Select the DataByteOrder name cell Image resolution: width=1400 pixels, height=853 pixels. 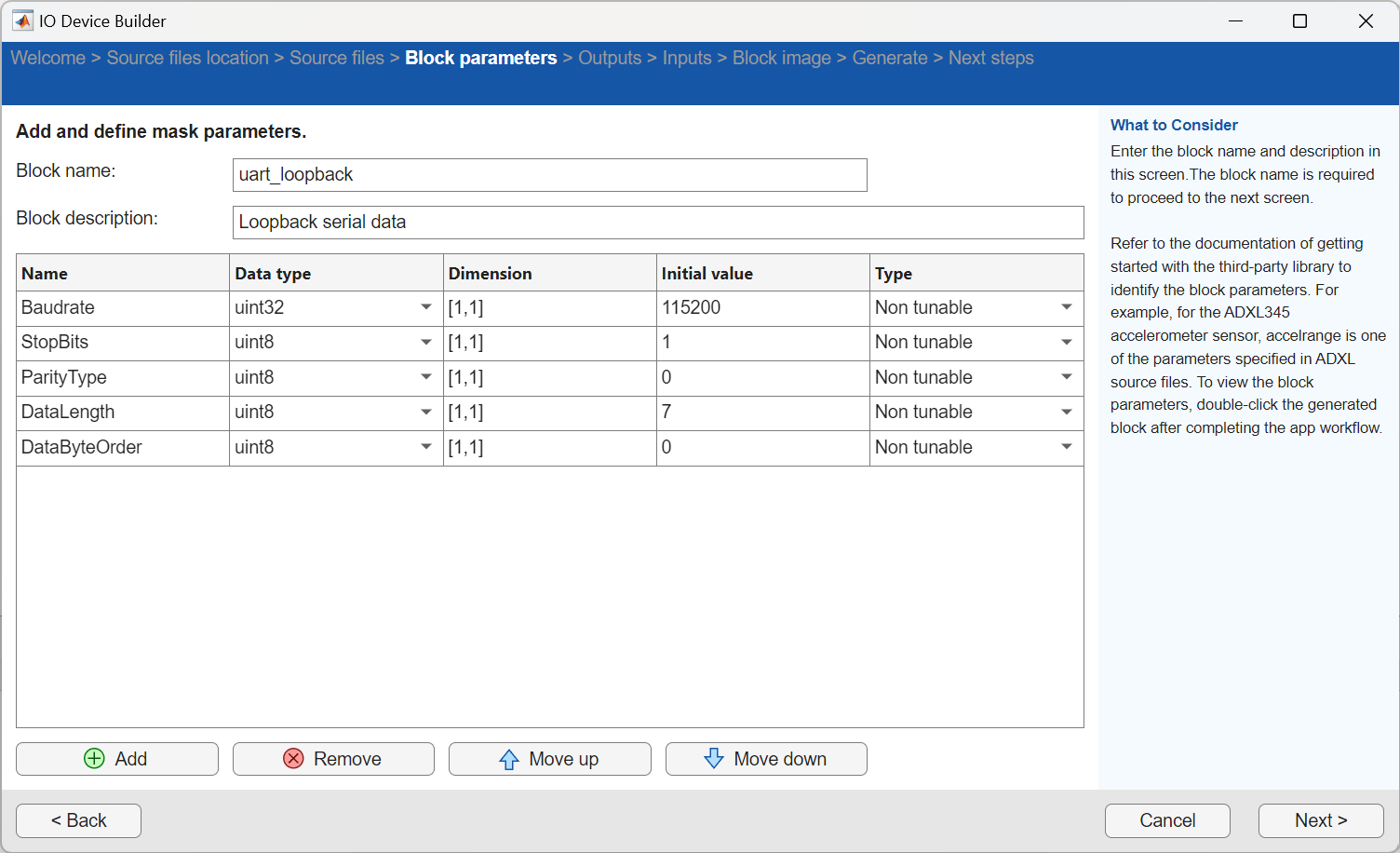coord(121,447)
